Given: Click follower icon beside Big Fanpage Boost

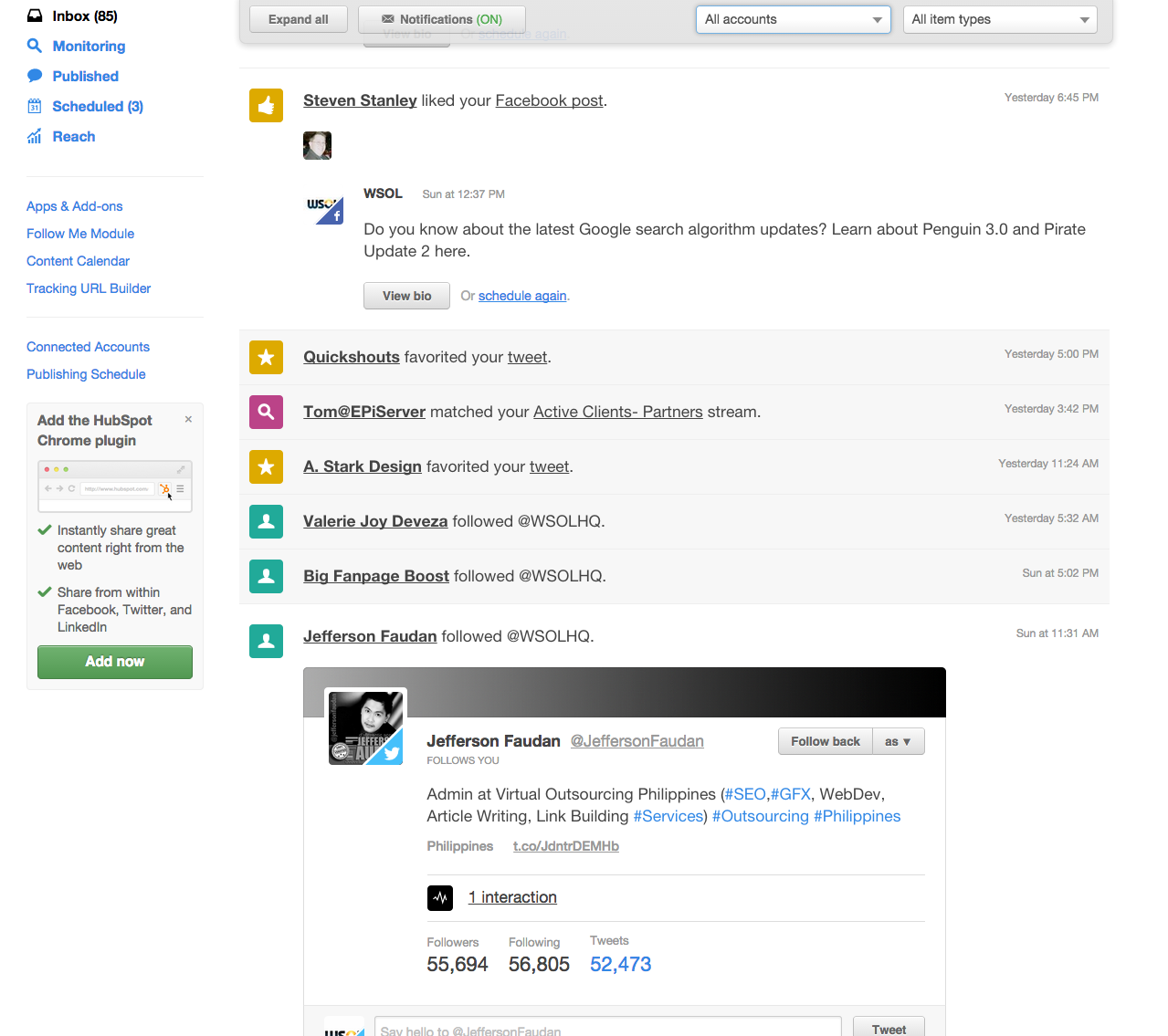Looking at the screenshot, I should (266, 576).
